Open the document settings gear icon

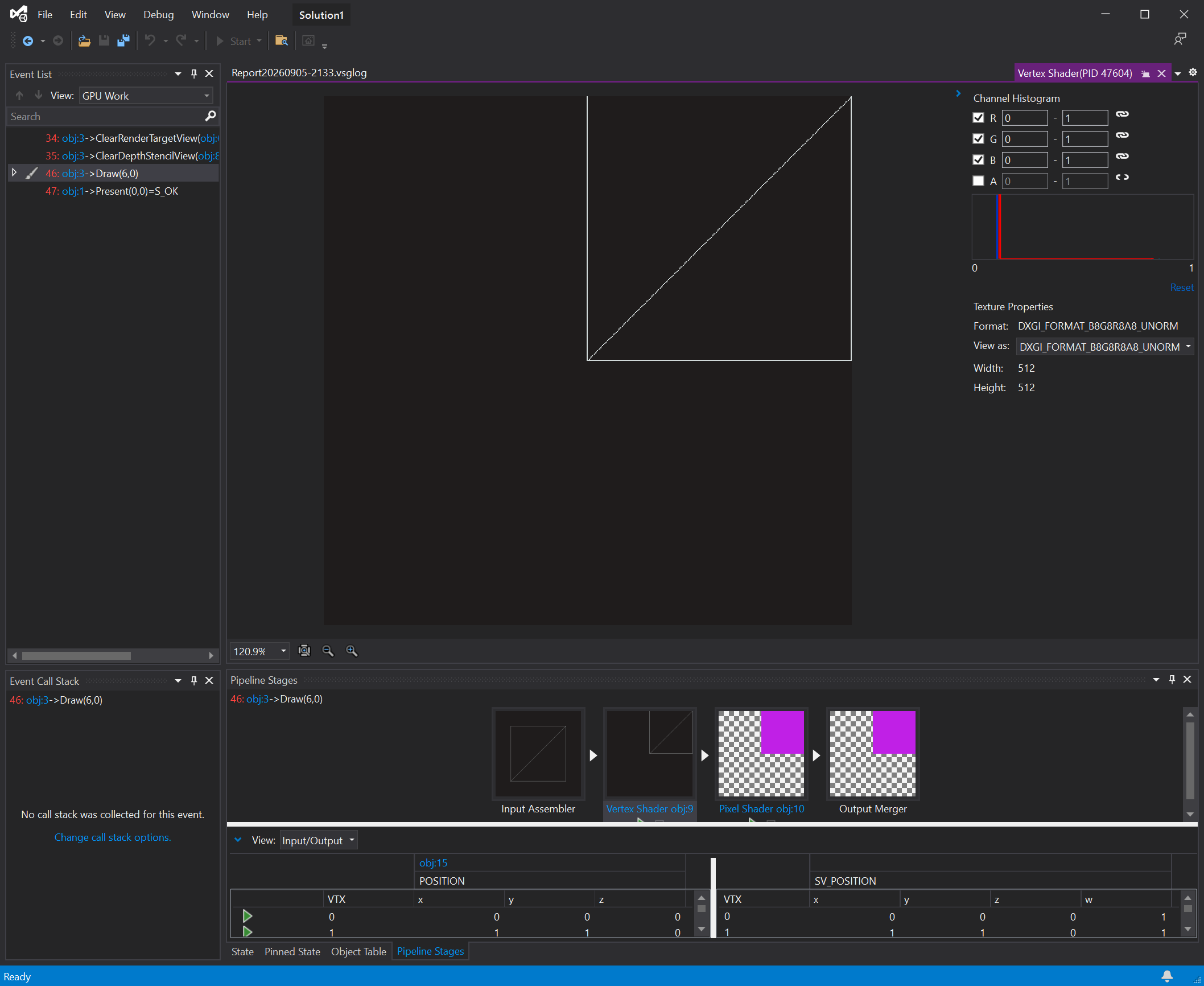[1193, 72]
